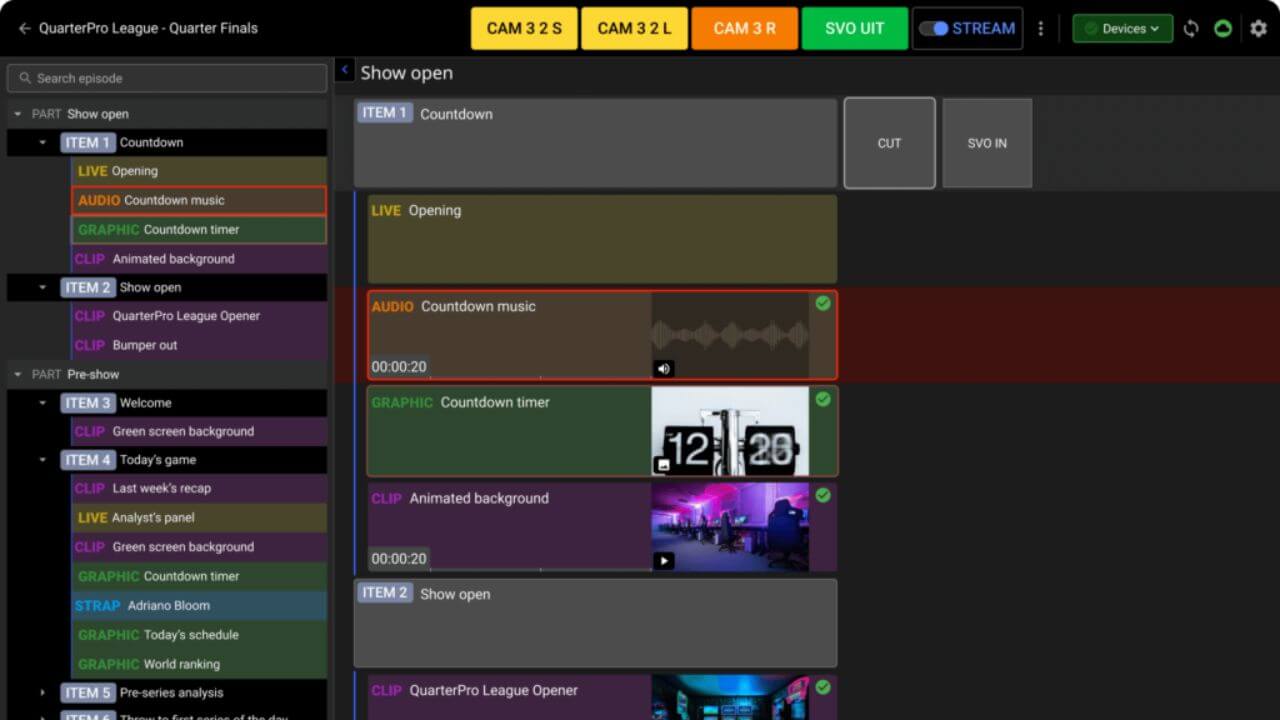This screenshot has width=1280, height=720.
Task: Click green checkmark on Countdown music row
Action: (823, 303)
